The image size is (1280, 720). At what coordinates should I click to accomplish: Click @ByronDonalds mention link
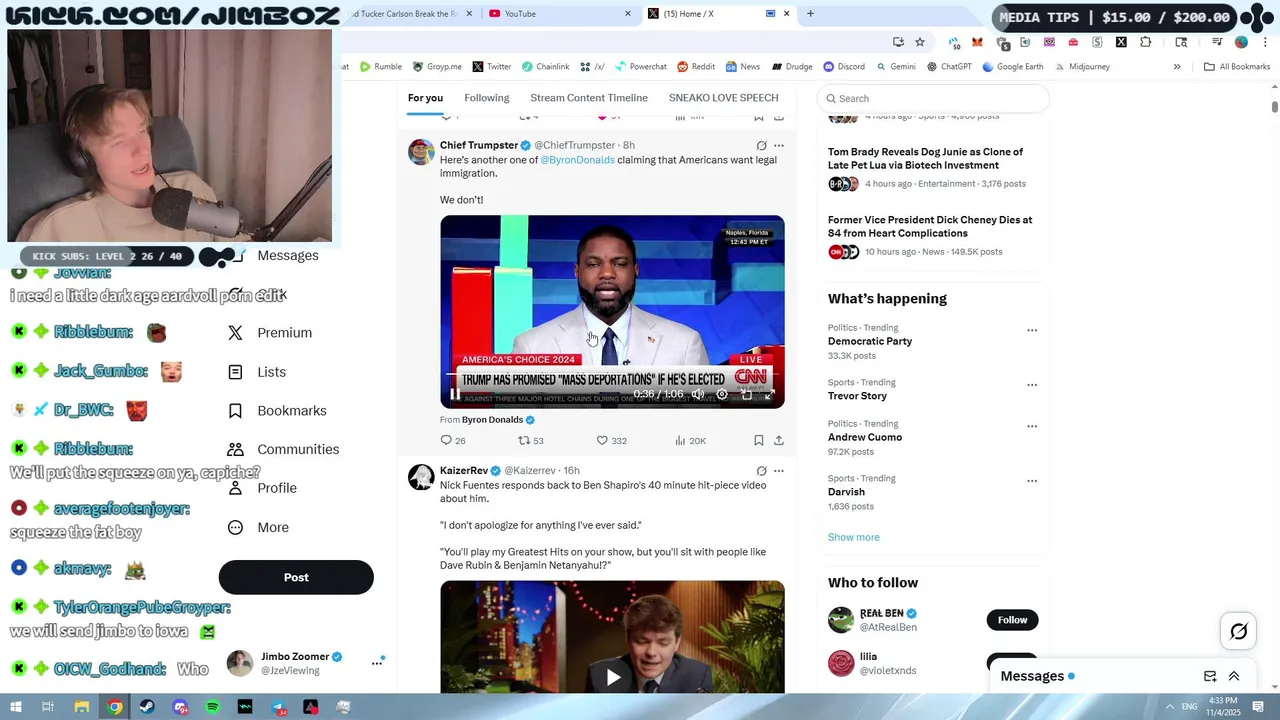(x=578, y=160)
